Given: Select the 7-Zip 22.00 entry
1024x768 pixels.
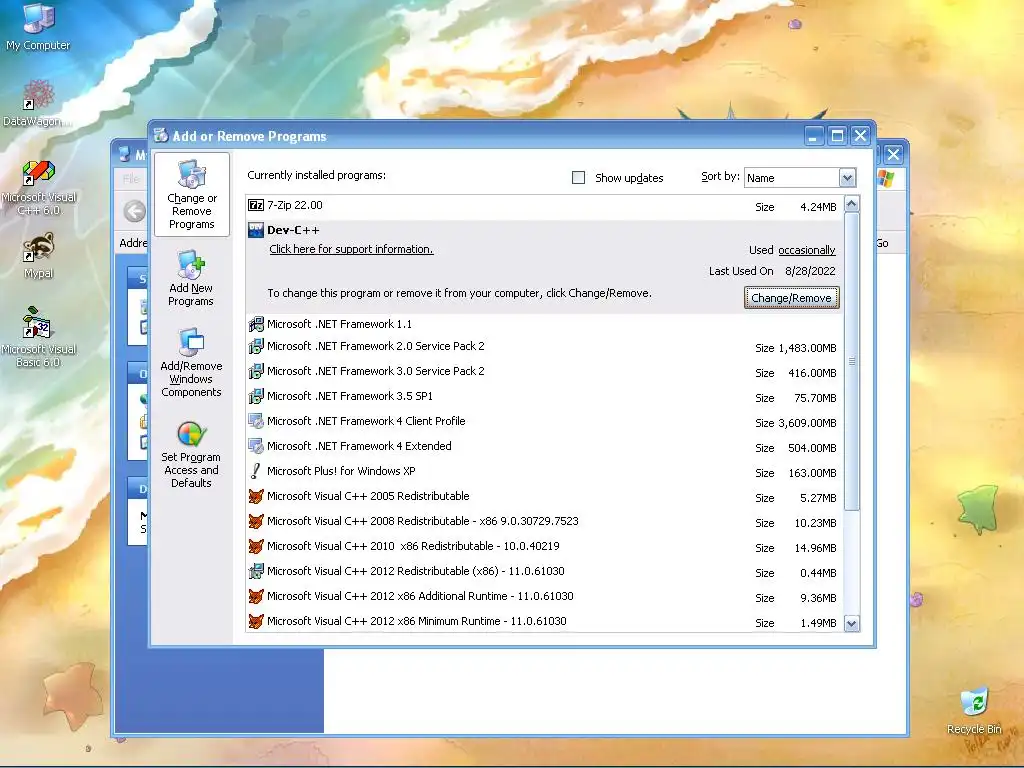Looking at the screenshot, I should (x=545, y=206).
